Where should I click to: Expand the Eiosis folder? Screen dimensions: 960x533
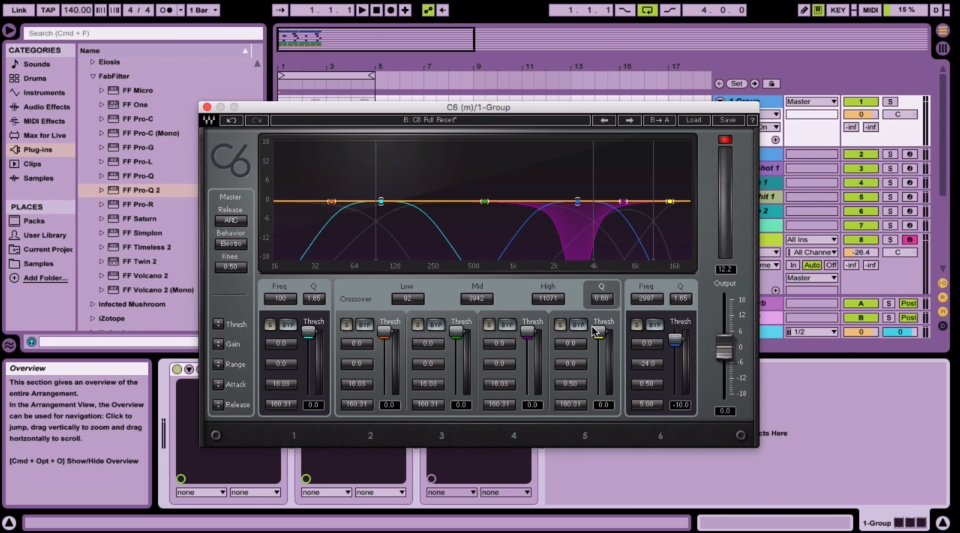pyautogui.click(x=93, y=62)
